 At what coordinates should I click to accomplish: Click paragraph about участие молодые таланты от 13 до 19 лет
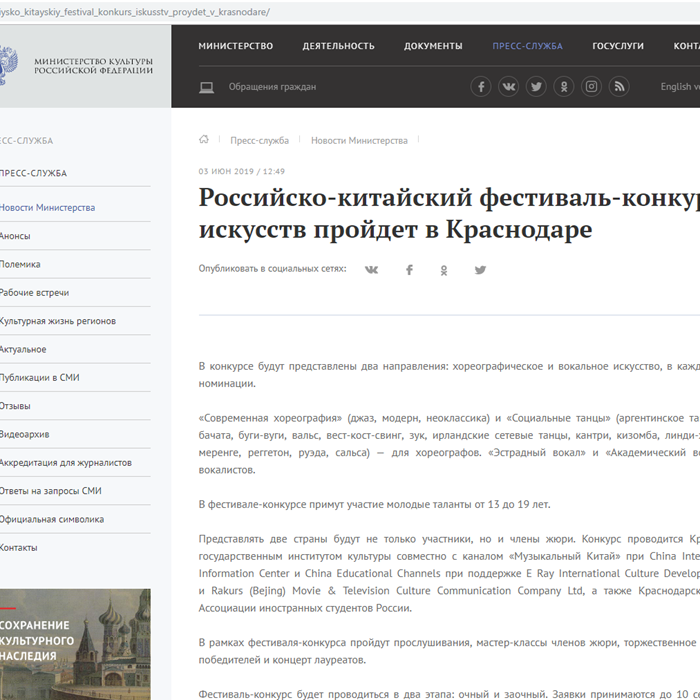[x=375, y=504]
